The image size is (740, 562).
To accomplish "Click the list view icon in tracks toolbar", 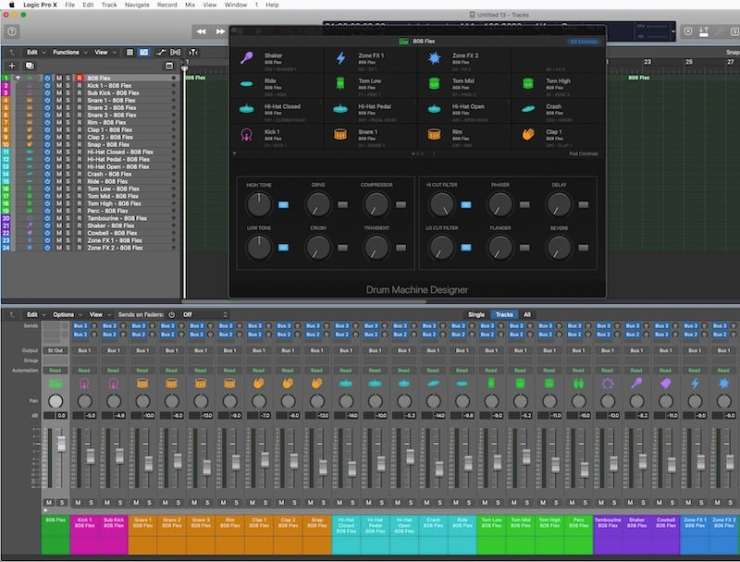I will tap(130, 52).
